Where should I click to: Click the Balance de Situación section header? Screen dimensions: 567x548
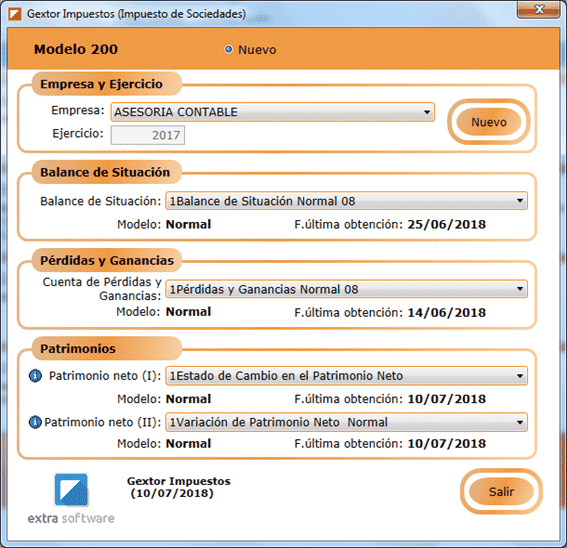(x=105, y=172)
